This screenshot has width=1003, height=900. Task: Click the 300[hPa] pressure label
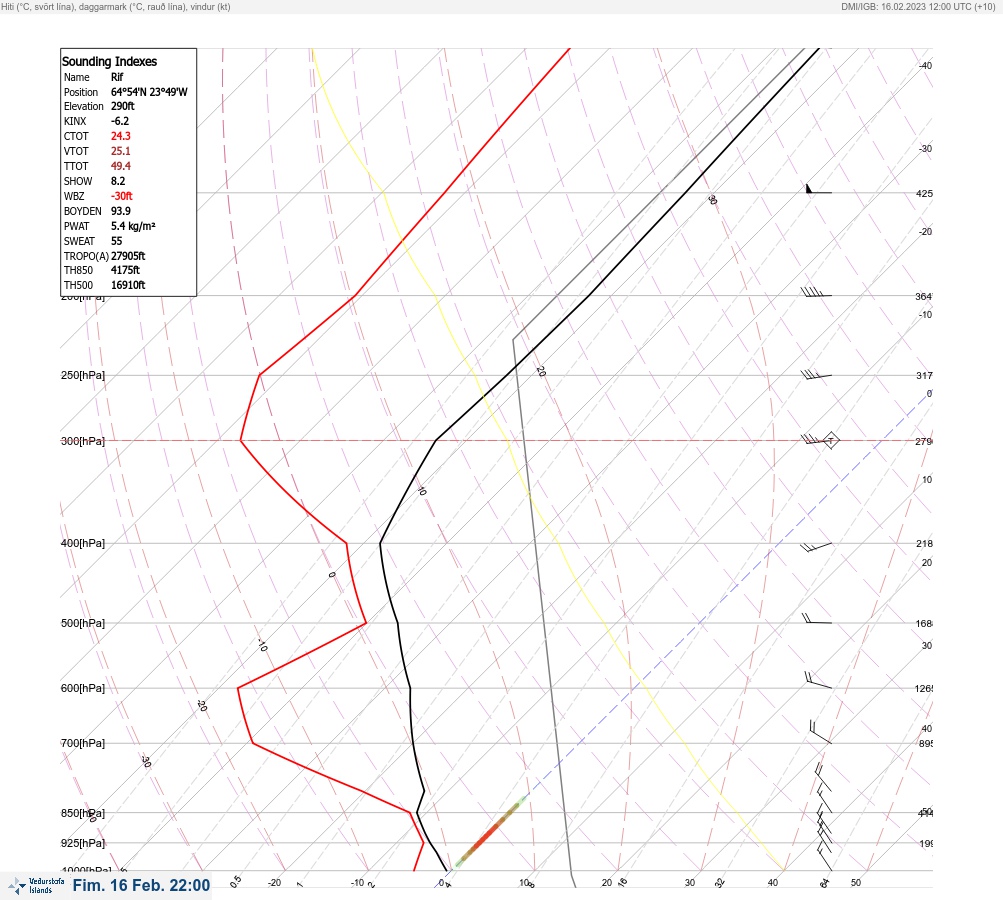point(83,441)
